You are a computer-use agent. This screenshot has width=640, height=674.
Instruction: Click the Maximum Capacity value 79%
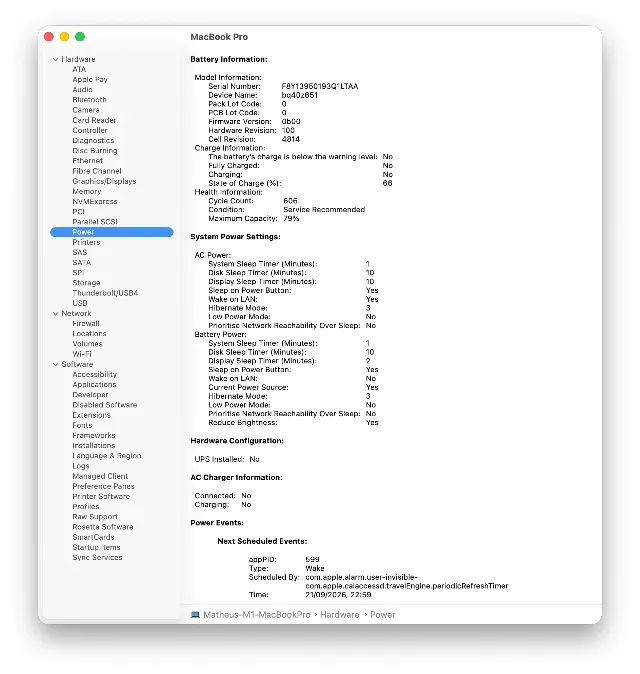pyautogui.click(x=291, y=218)
